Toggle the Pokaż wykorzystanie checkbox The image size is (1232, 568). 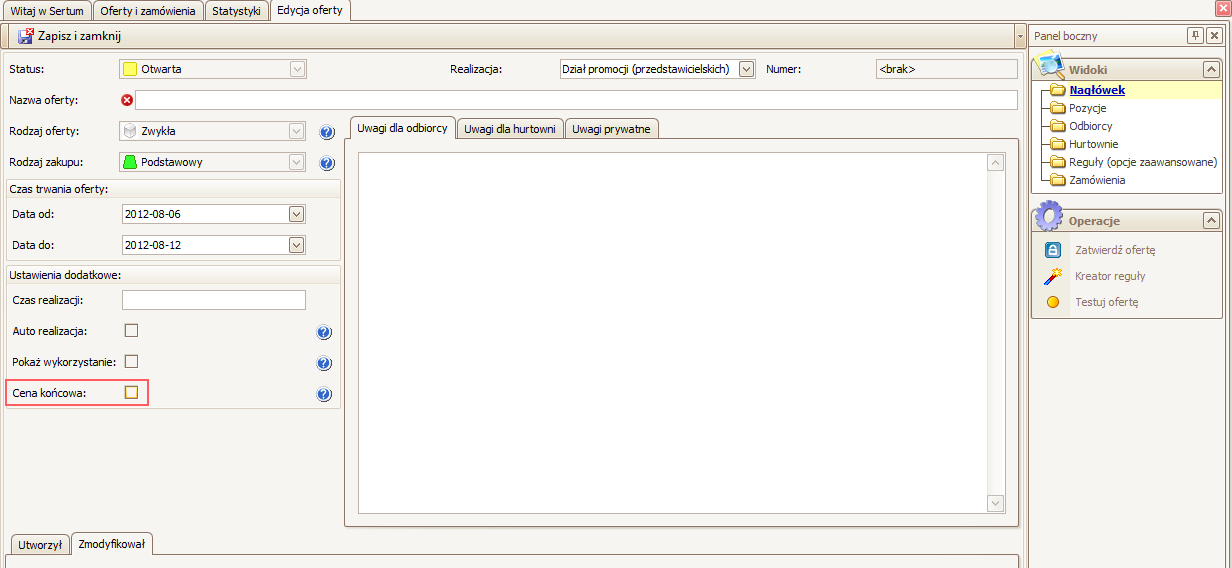[131, 361]
